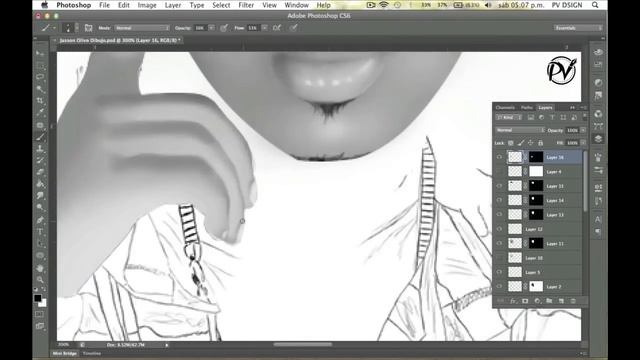
Task: Select the Eyedropper tool
Action: (40, 113)
